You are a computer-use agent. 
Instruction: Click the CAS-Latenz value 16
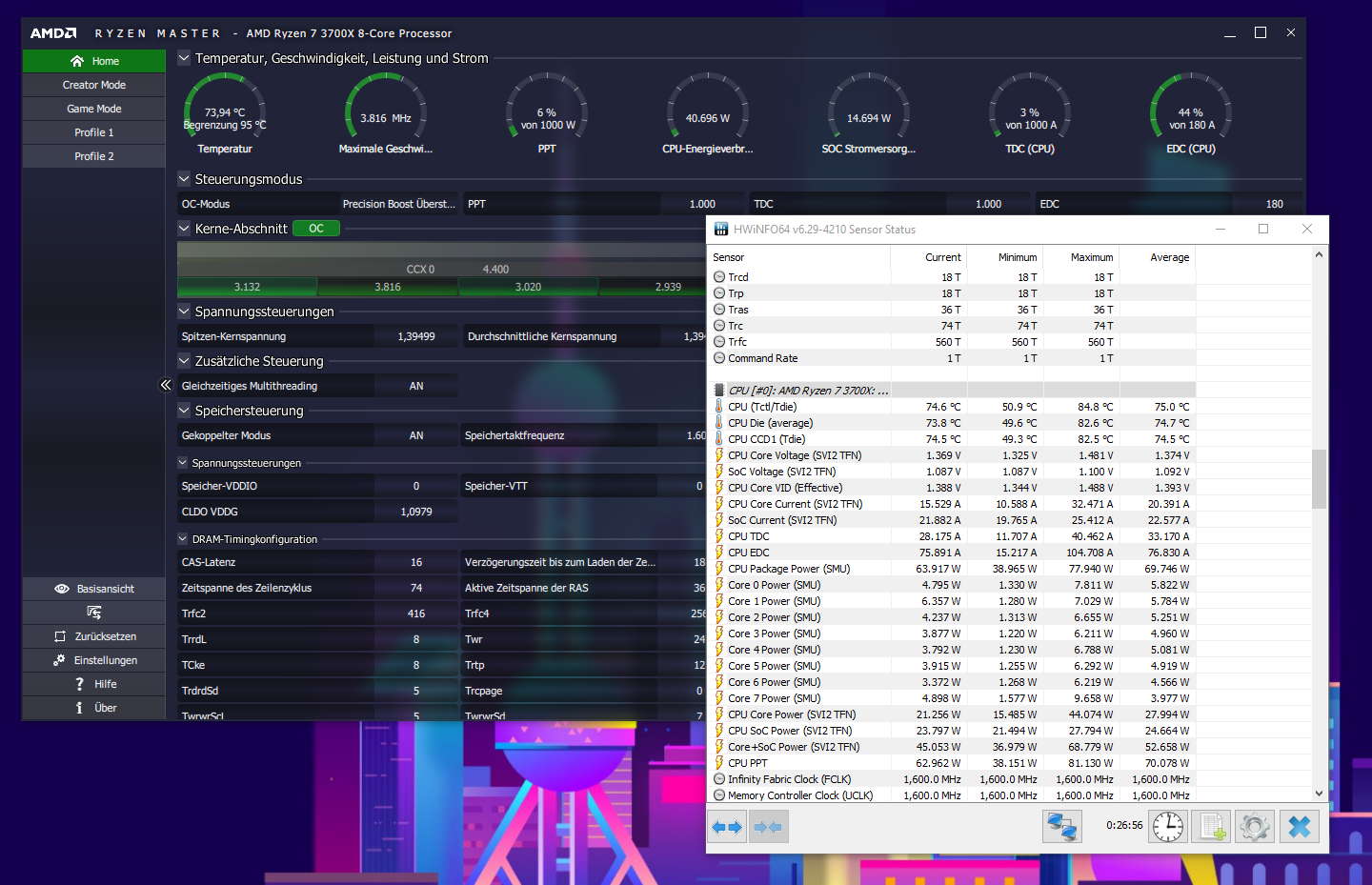(416, 562)
